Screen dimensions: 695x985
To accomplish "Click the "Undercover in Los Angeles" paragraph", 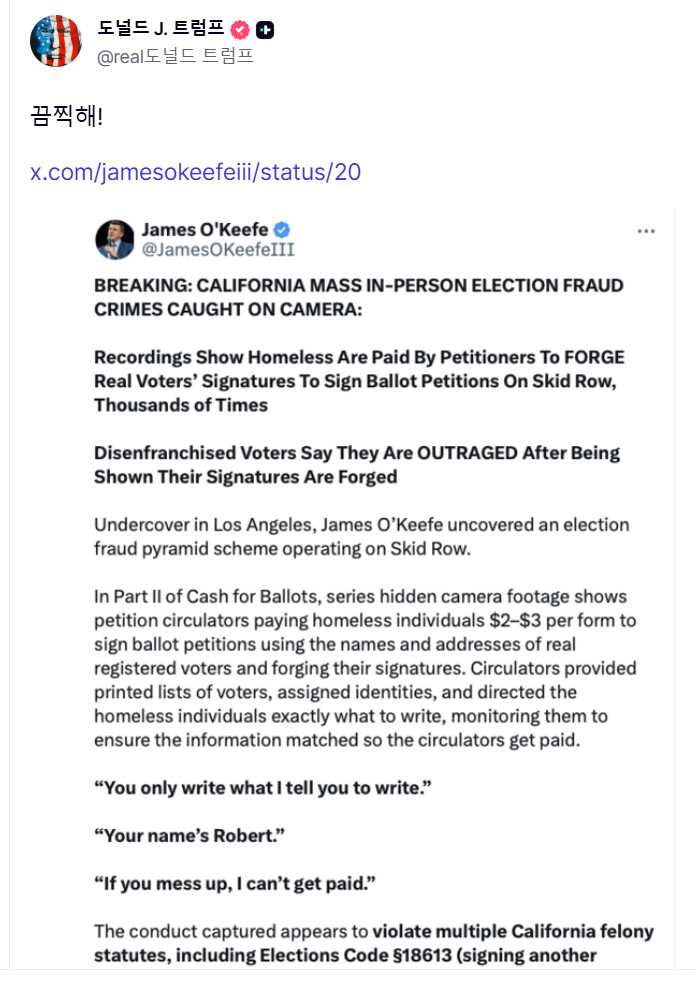I will (361, 536).
